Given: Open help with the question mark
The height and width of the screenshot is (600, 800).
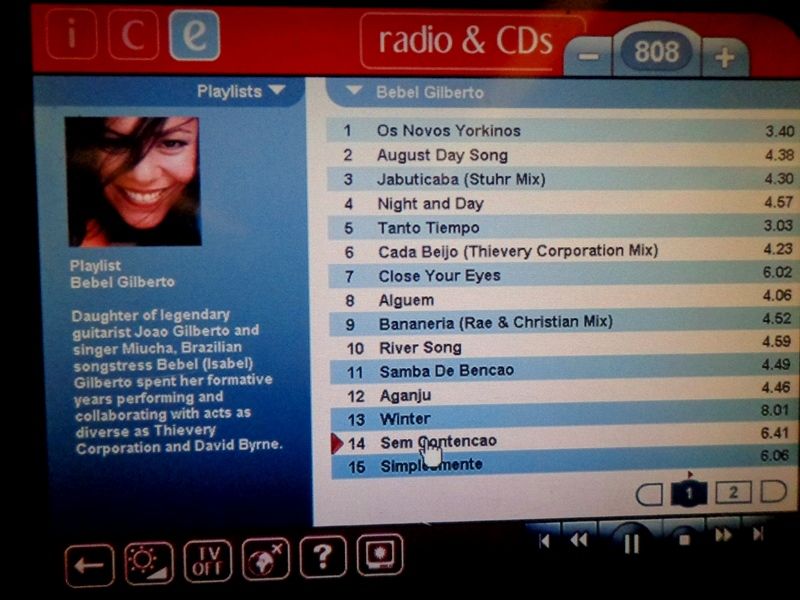Looking at the screenshot, I should [322, 557].
